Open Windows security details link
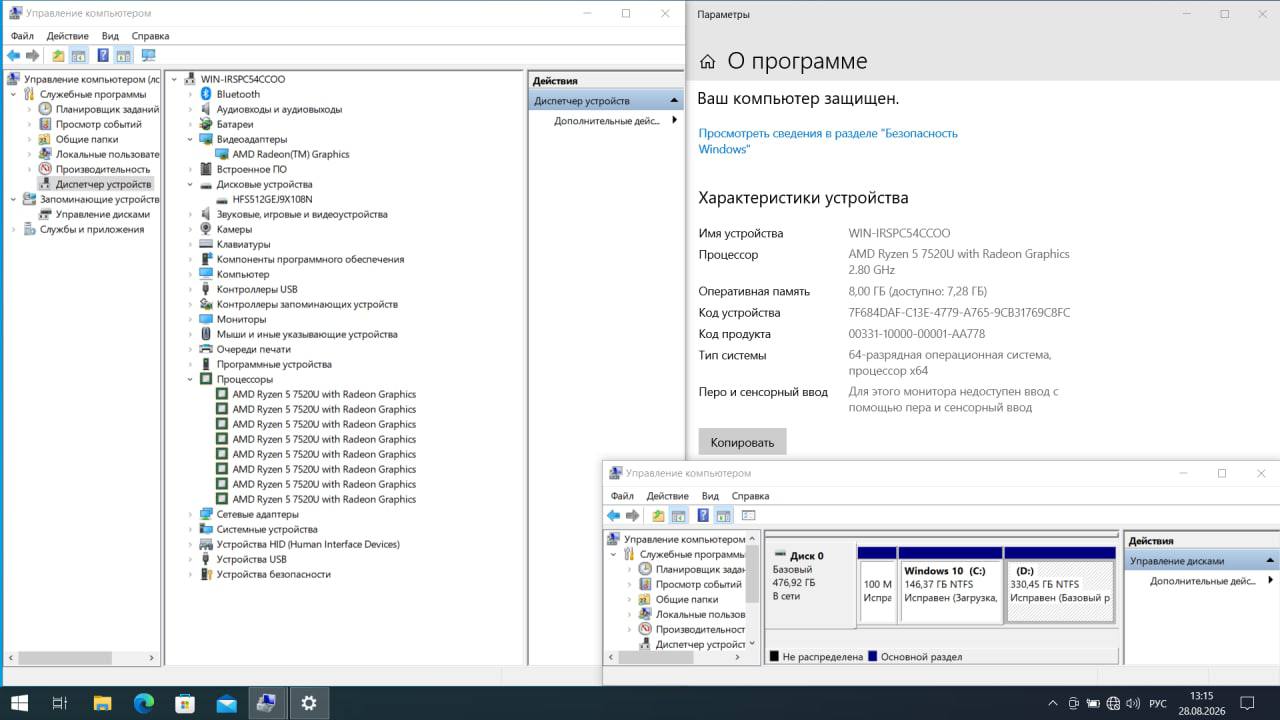Viewport: 1280px width, 720px height. [x=828, y=141]
